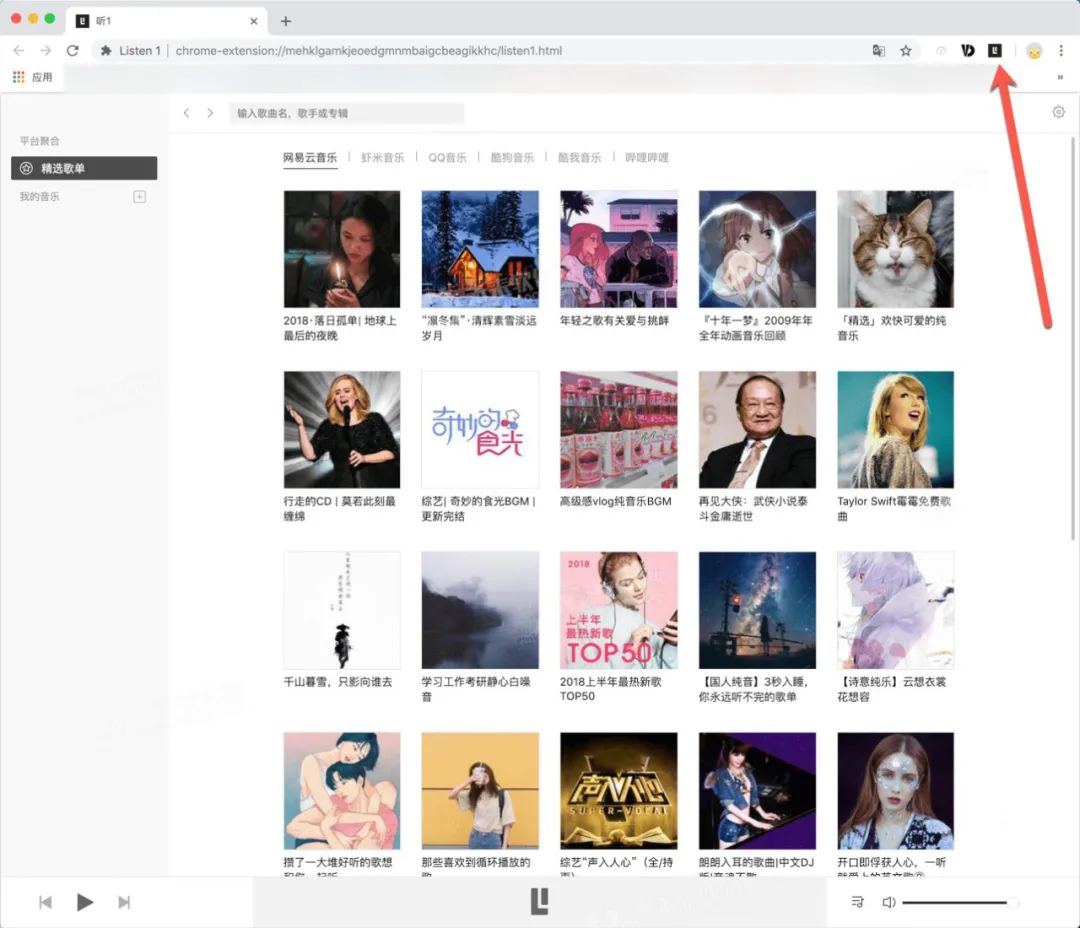
Task: Switch to the QQ音乐 tab
Action: (x=447, y=158)
